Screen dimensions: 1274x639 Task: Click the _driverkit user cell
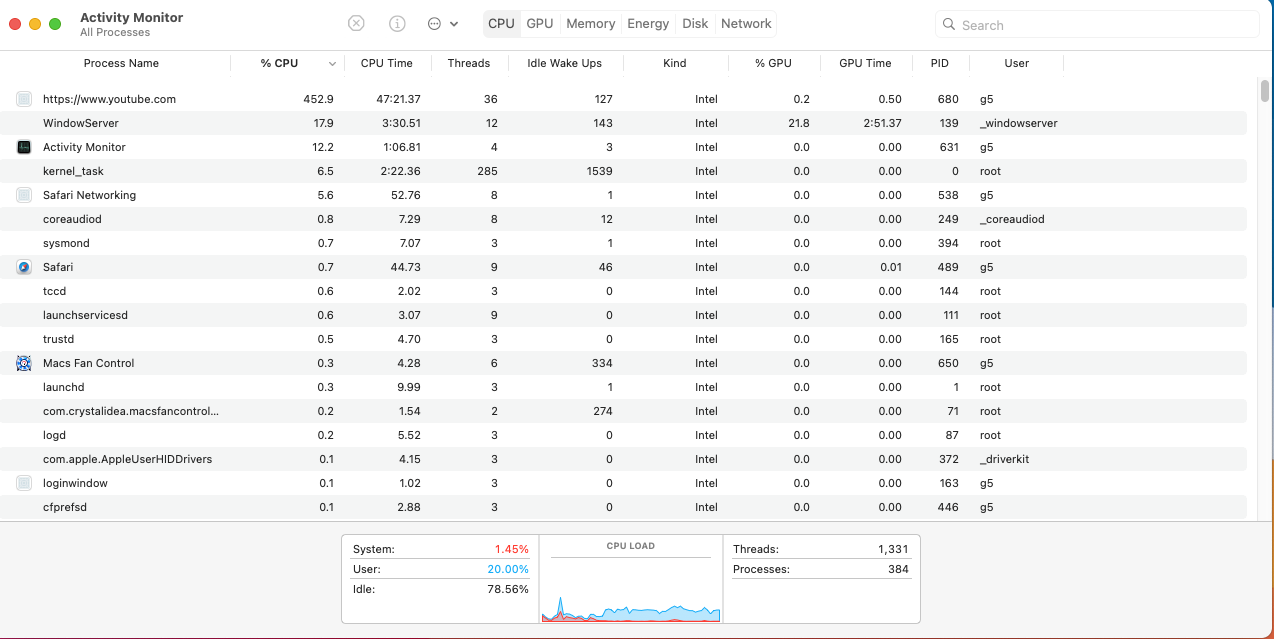pos(1004,459)
